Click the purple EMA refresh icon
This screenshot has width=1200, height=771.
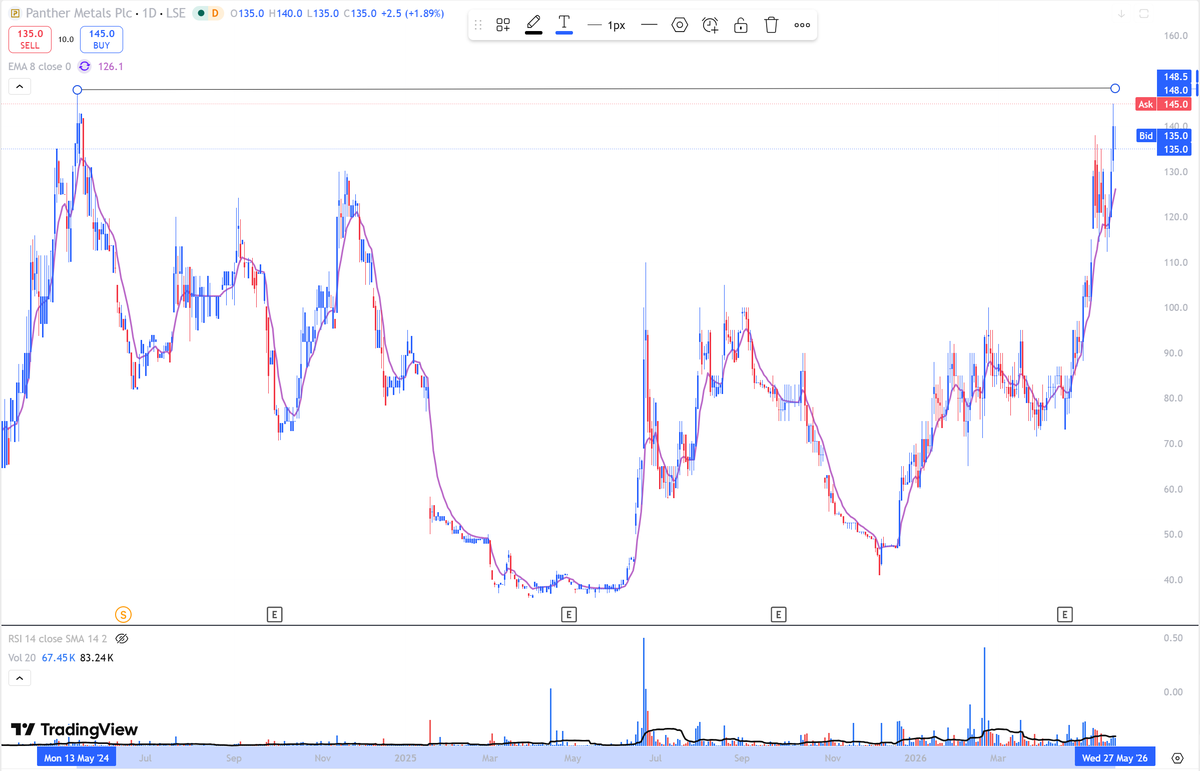[84, 66]
